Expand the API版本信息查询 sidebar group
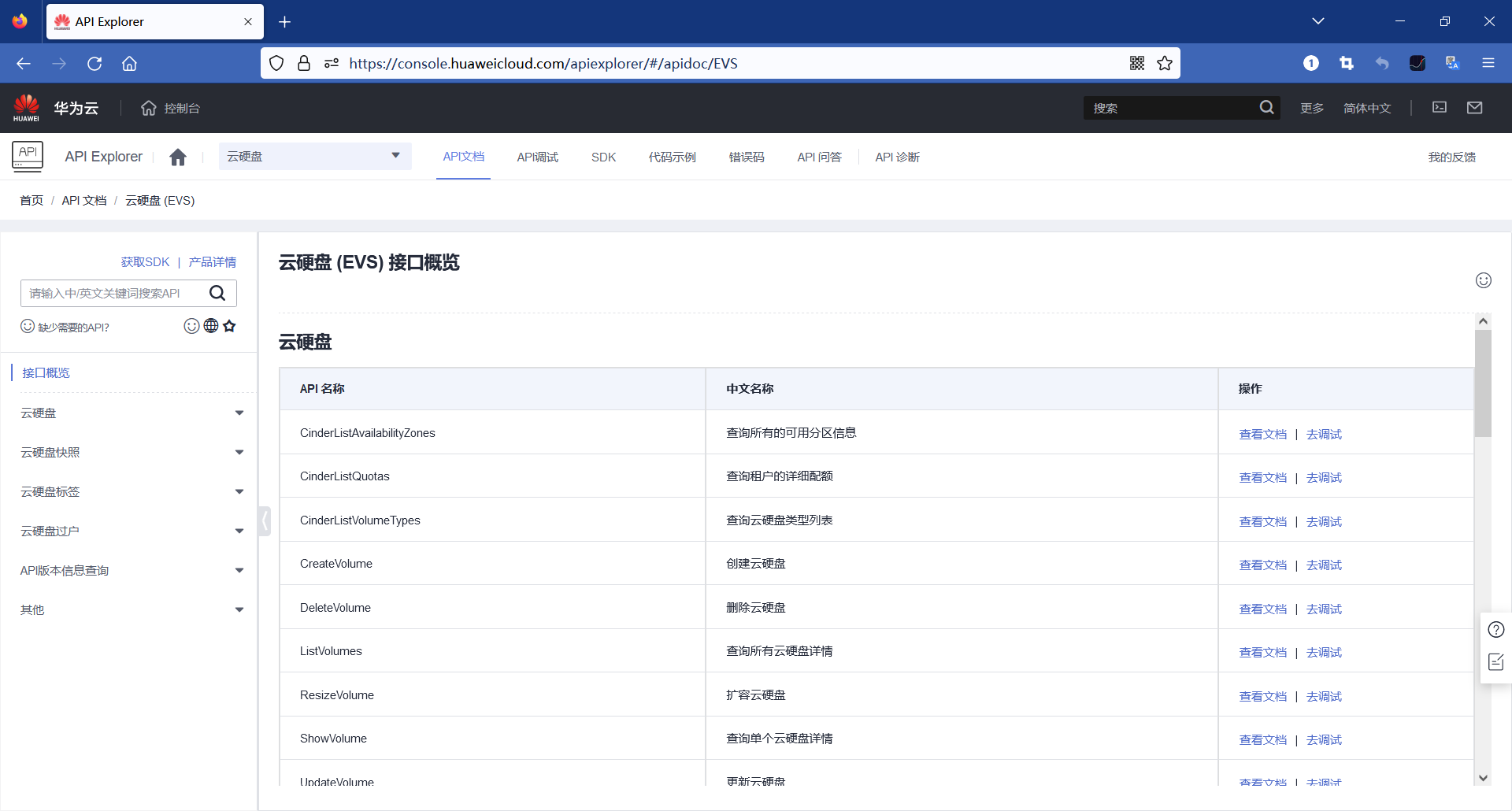Image resolution: width=1512 pixels, height=811 pixels. tap(132, 570)
